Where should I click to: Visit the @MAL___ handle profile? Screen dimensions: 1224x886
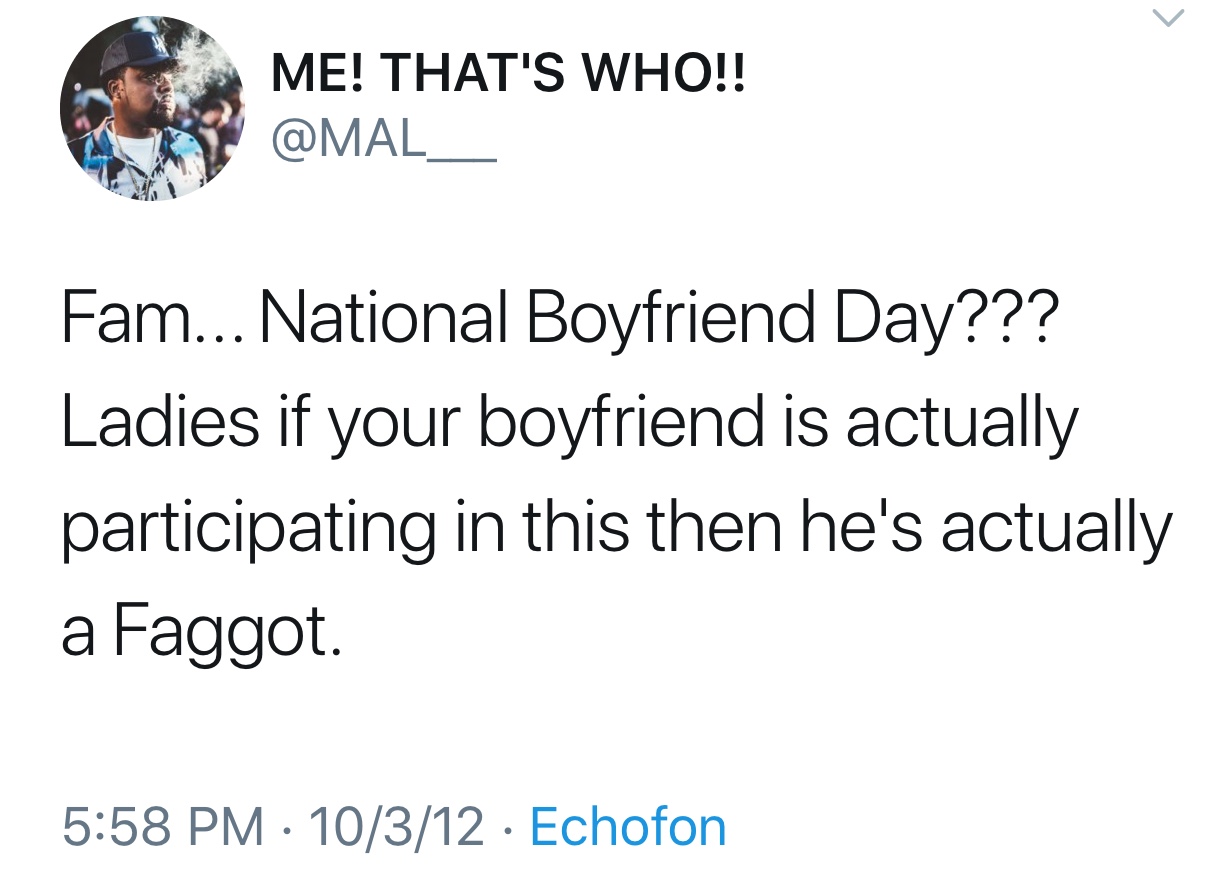point(382,140)
